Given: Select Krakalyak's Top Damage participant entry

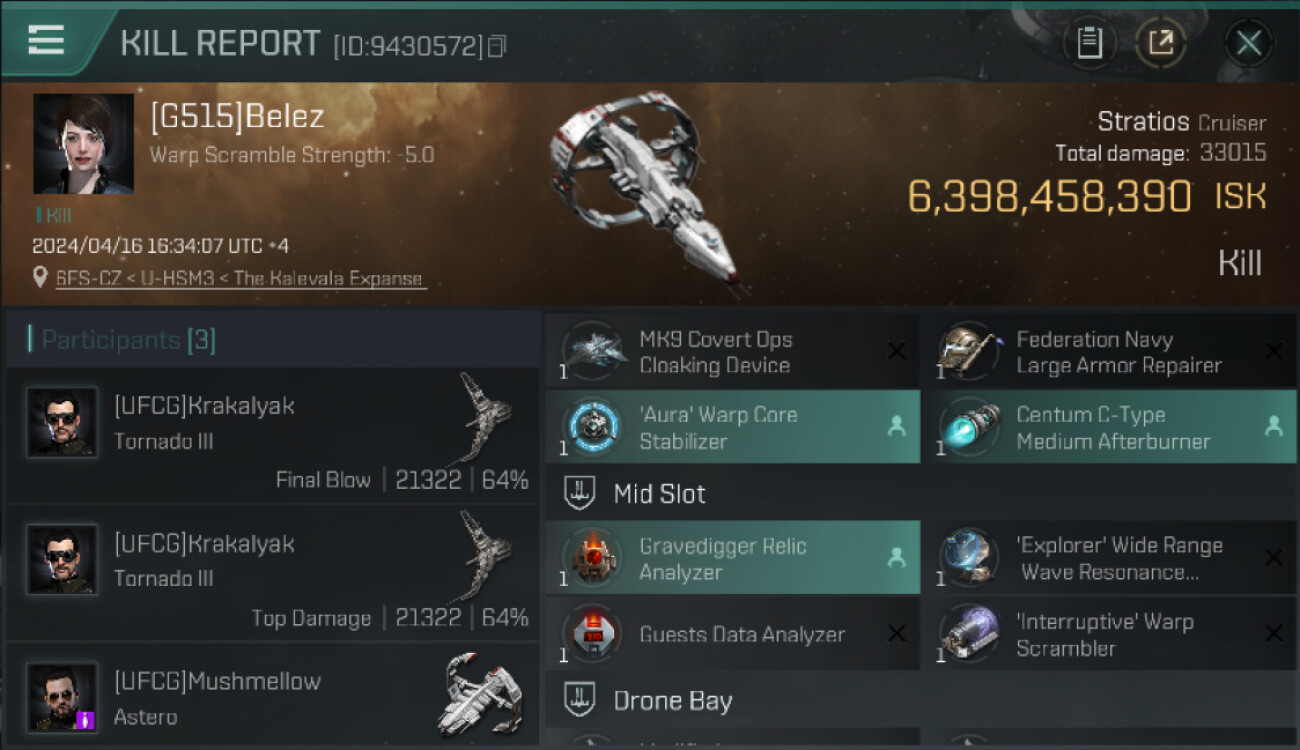Looking at the screenshot, I should click(272, 574).
